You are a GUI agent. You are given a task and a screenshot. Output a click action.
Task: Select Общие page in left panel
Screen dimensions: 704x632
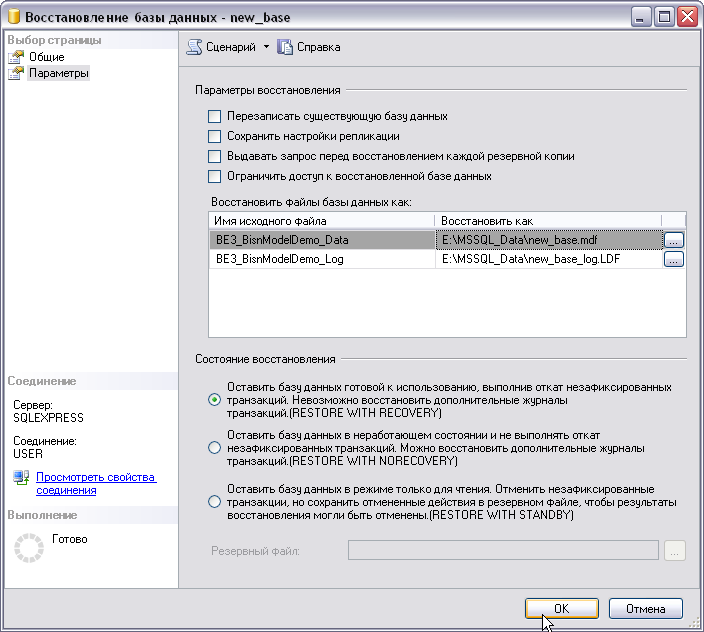point(46,58)
